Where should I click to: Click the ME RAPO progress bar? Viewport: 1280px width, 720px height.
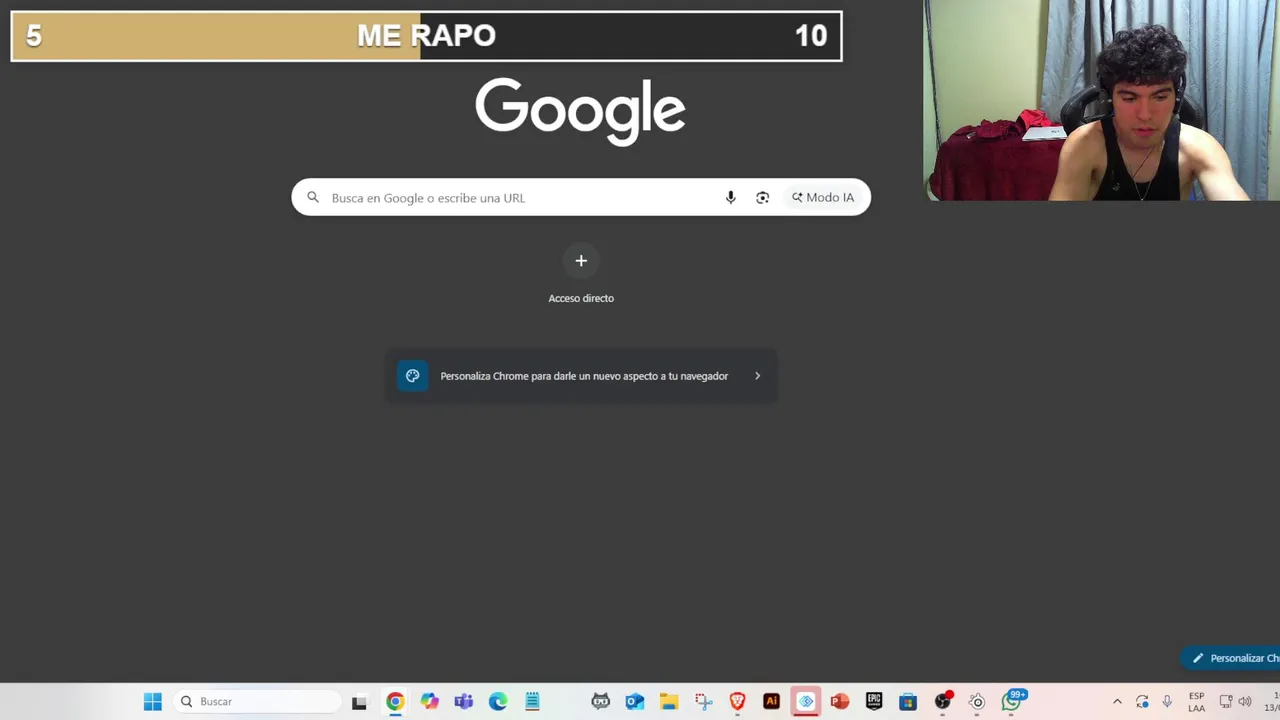427,36
